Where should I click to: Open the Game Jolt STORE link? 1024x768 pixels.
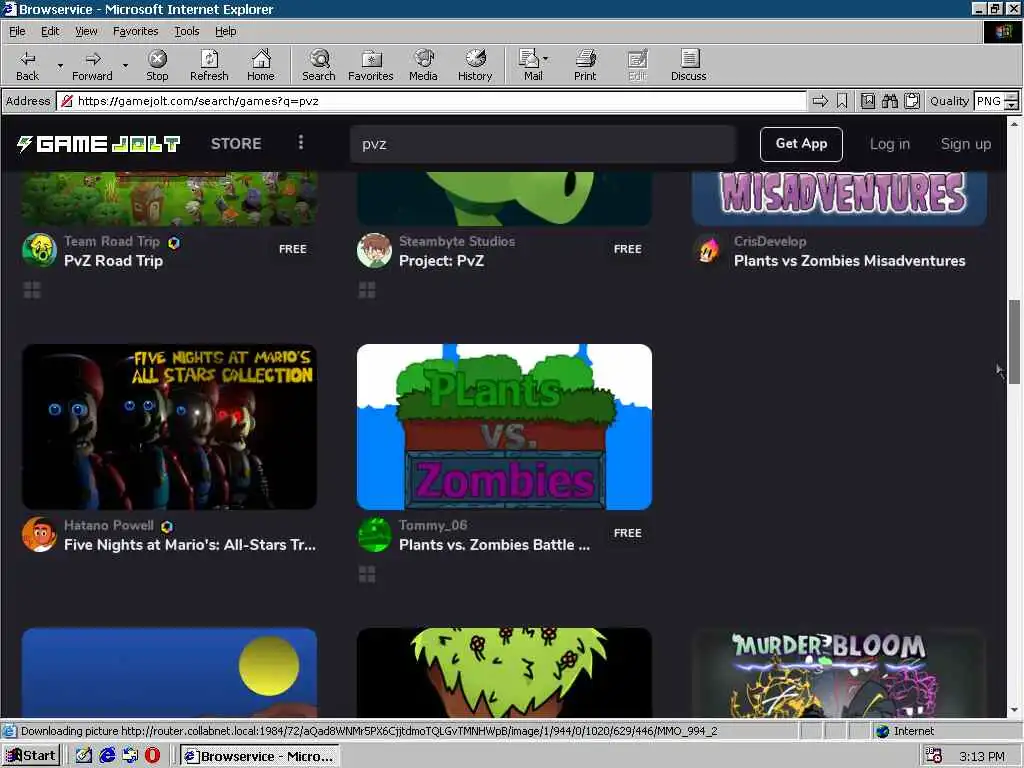[x=236, y=144]
